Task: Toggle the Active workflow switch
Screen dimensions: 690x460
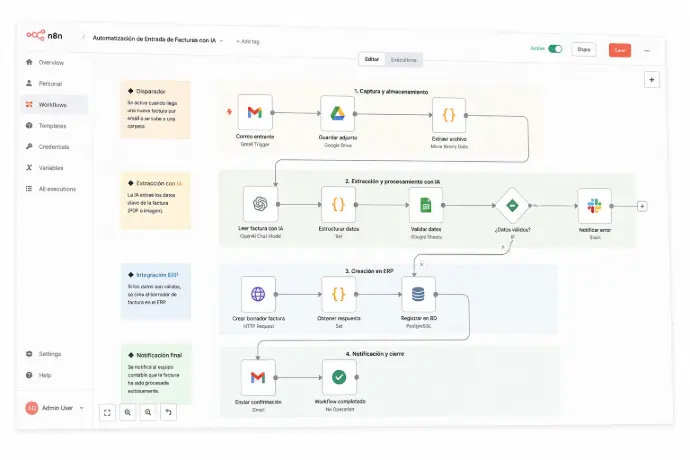Action: 555,49
